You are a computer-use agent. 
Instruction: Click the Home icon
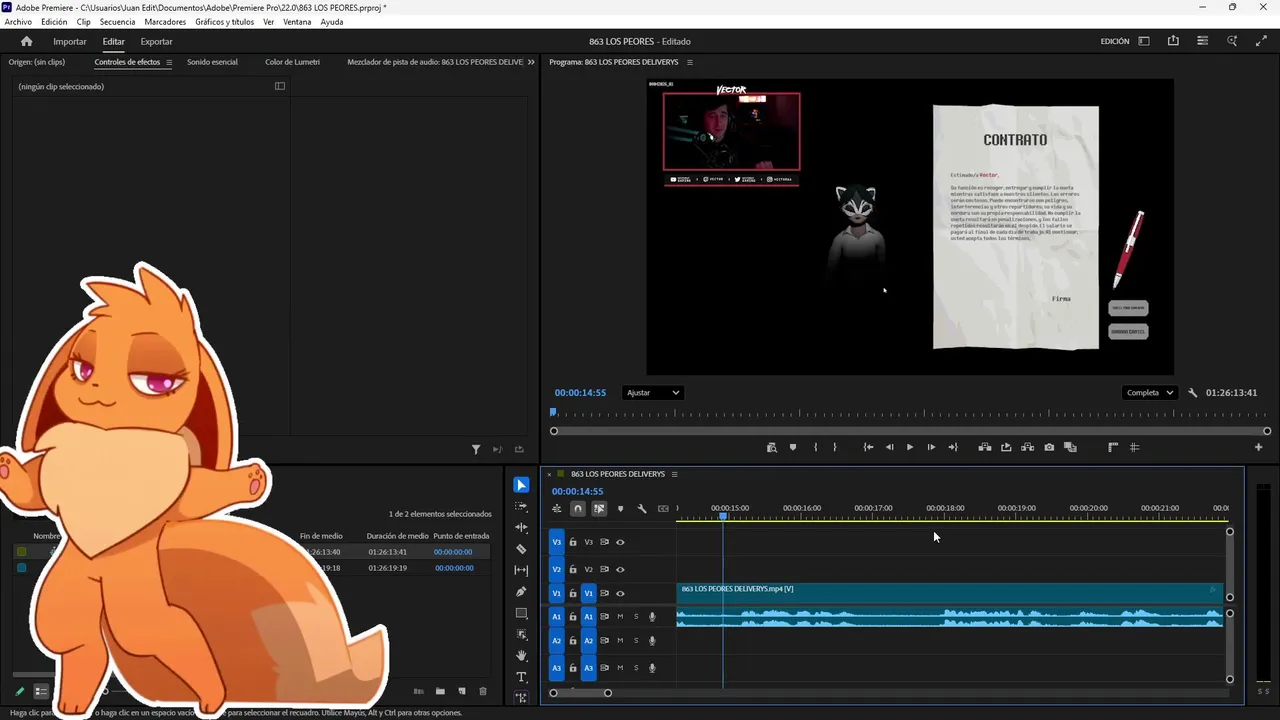26,41
